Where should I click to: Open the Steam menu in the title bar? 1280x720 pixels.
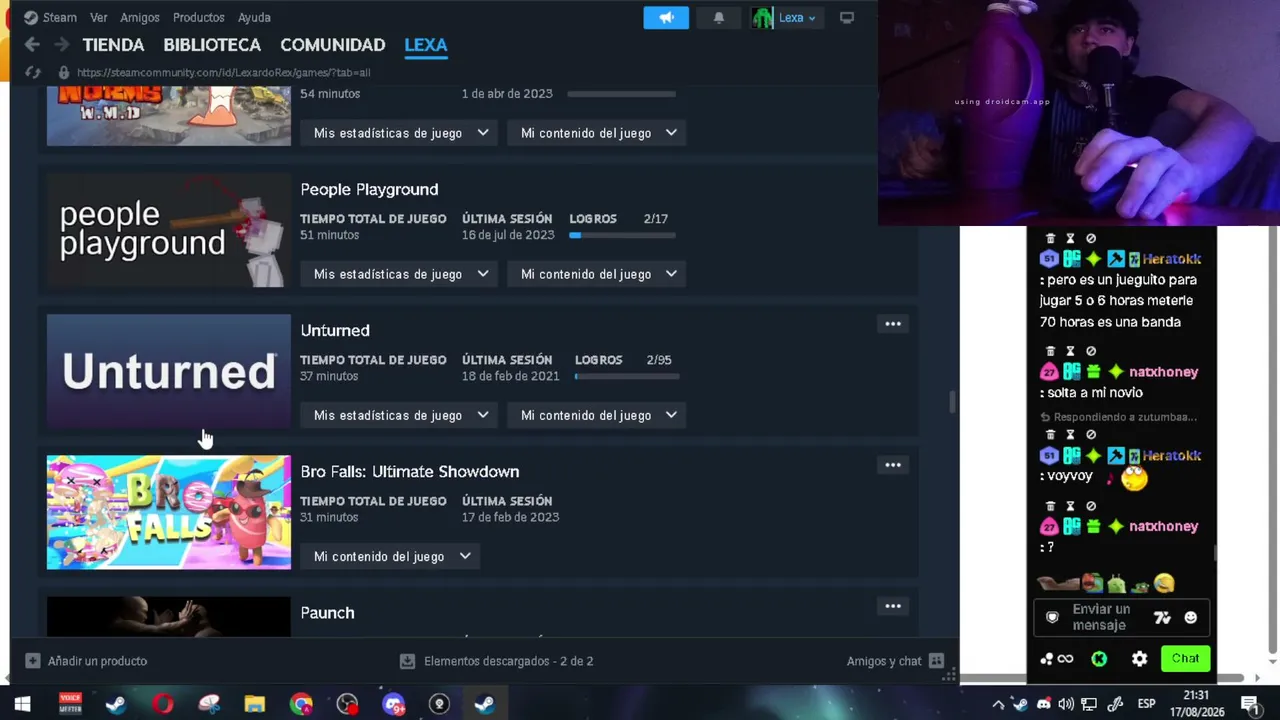click(x=50, y=17)
